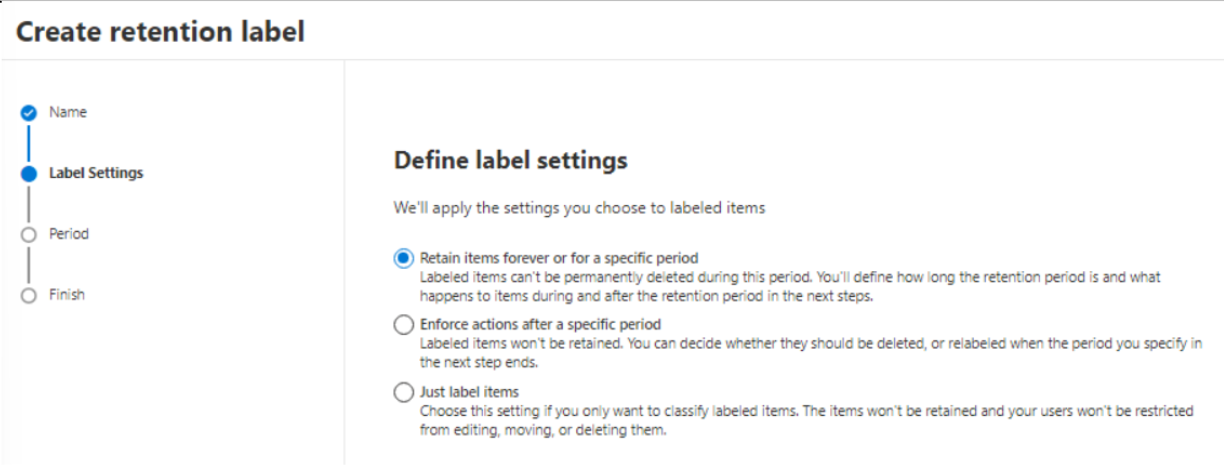The image size is (1224, 465).
Task: Click the completed Name step checkmark icon
Action: click(29, 113)
